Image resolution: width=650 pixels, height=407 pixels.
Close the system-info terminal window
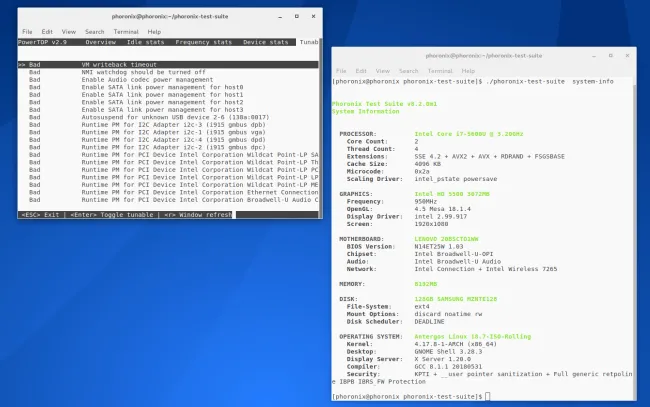[x=627, y=56]
